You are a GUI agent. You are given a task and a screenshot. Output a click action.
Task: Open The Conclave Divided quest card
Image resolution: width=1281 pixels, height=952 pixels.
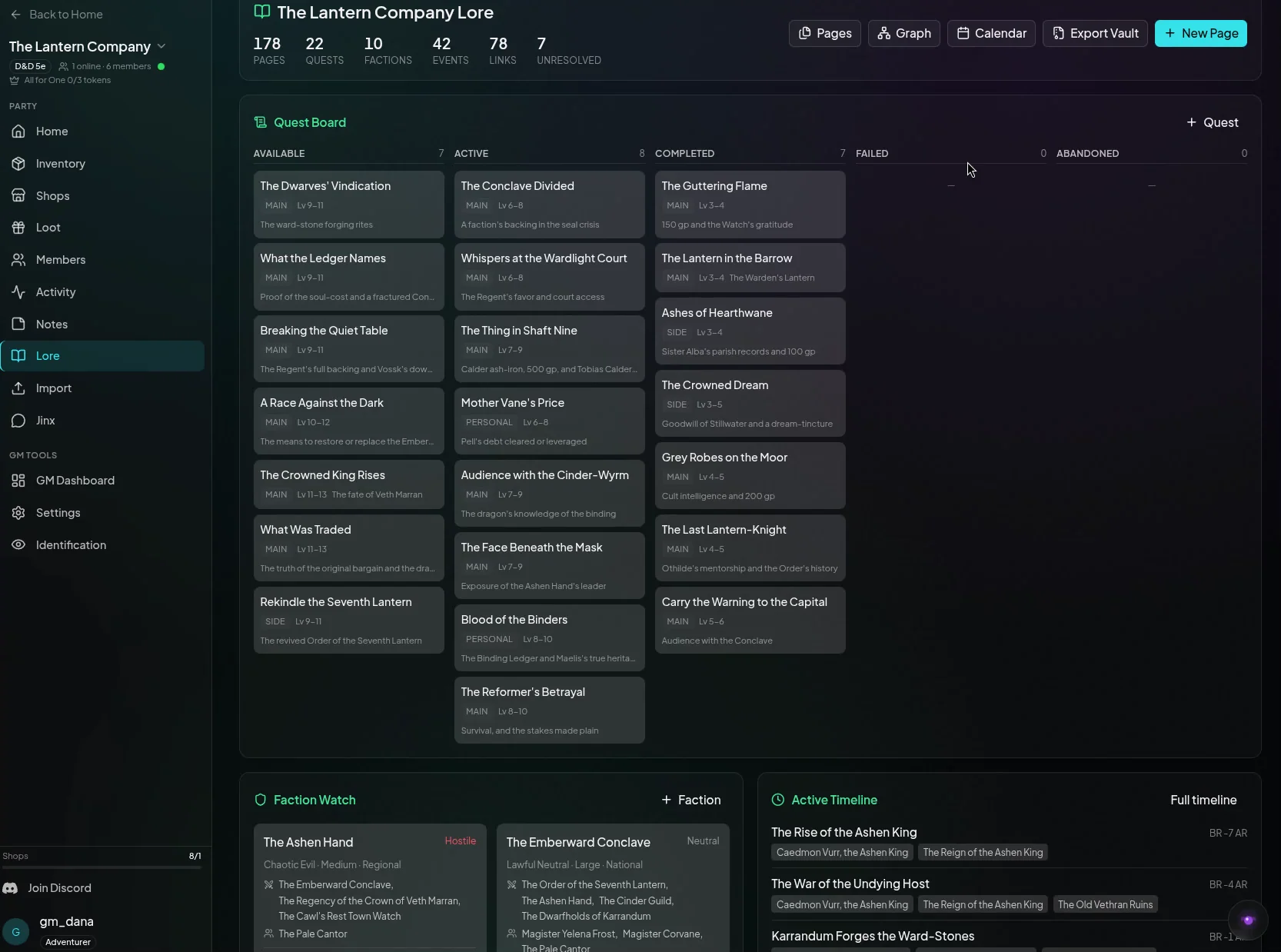pyautogui.click(x=550, y=205)
